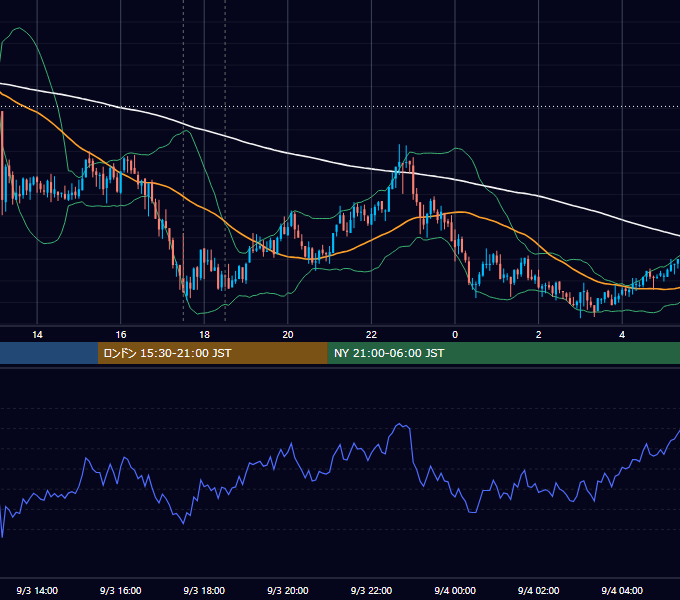Click the 9/4 04:00 time label
The width and height of the screenshot is (680, 600).
(x=622, y=590)
